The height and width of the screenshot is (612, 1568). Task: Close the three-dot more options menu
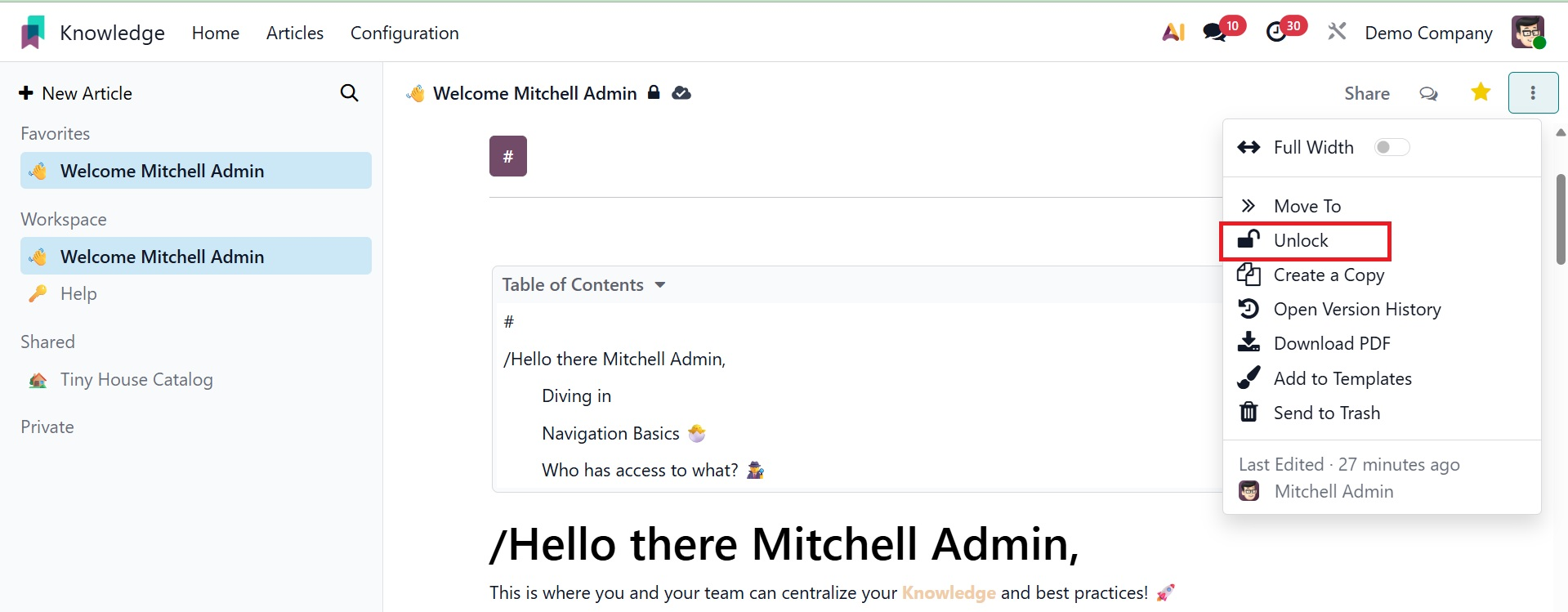click(1533, 93)
